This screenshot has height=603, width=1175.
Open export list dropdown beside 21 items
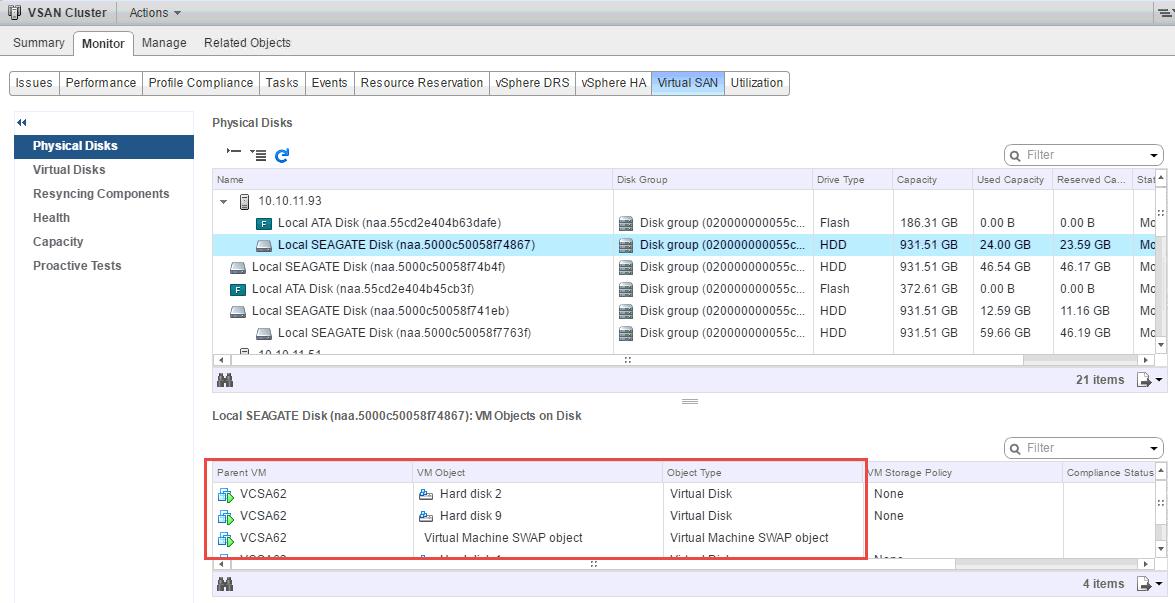point(1150,381)
